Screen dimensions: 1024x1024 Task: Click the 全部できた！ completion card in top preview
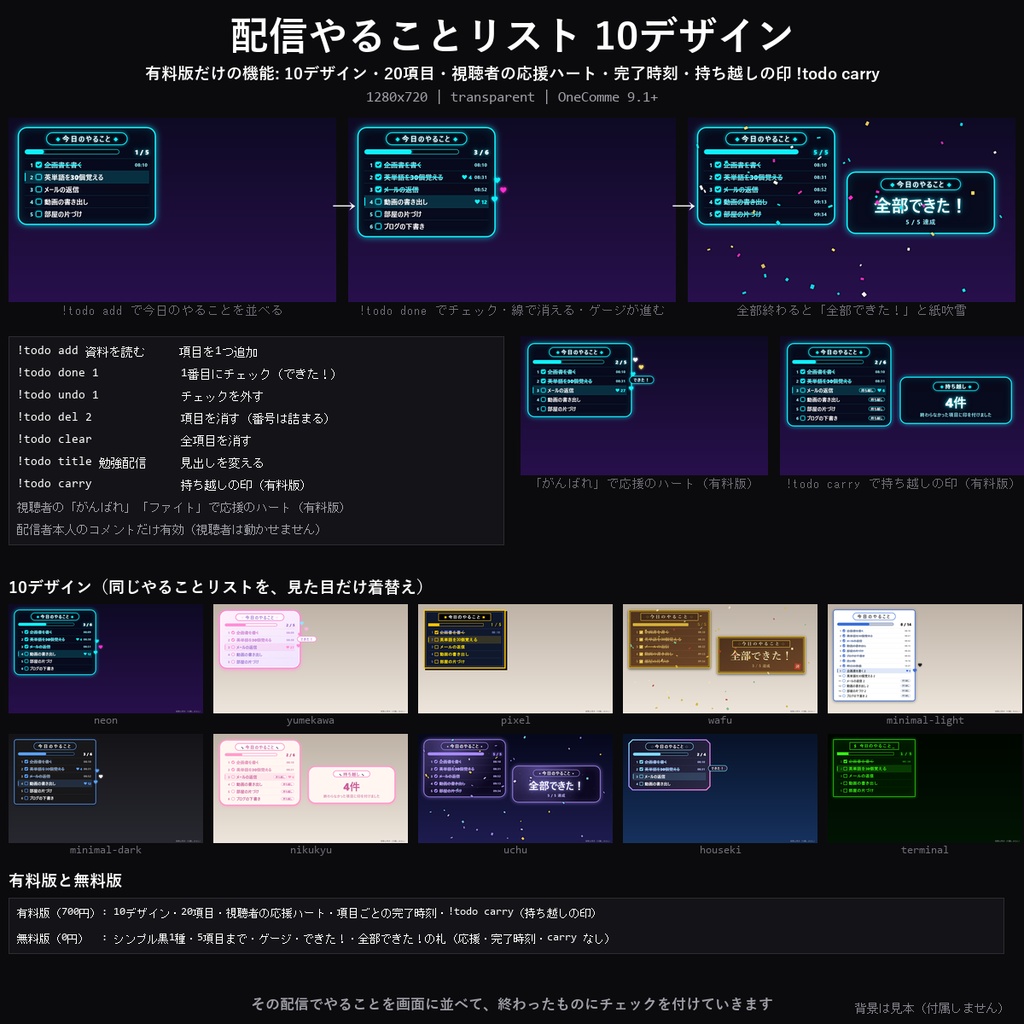point(920,202)
